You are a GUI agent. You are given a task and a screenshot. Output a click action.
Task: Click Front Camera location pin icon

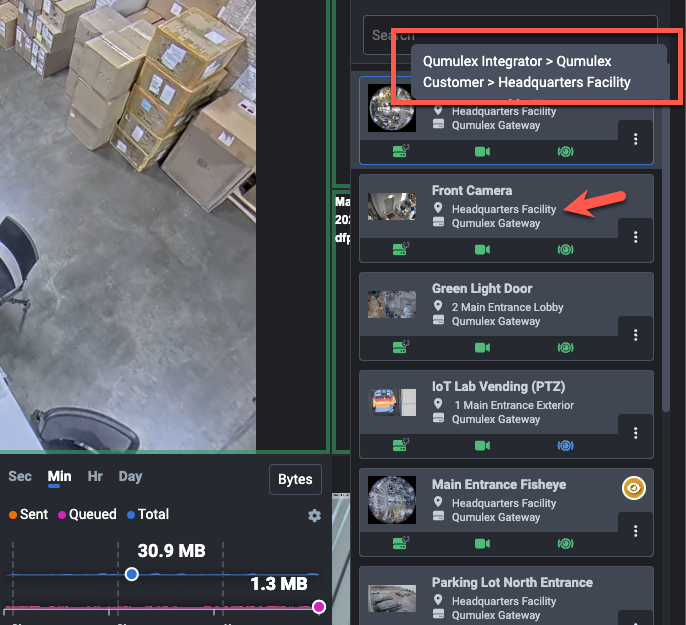click(x=438, y=208)
